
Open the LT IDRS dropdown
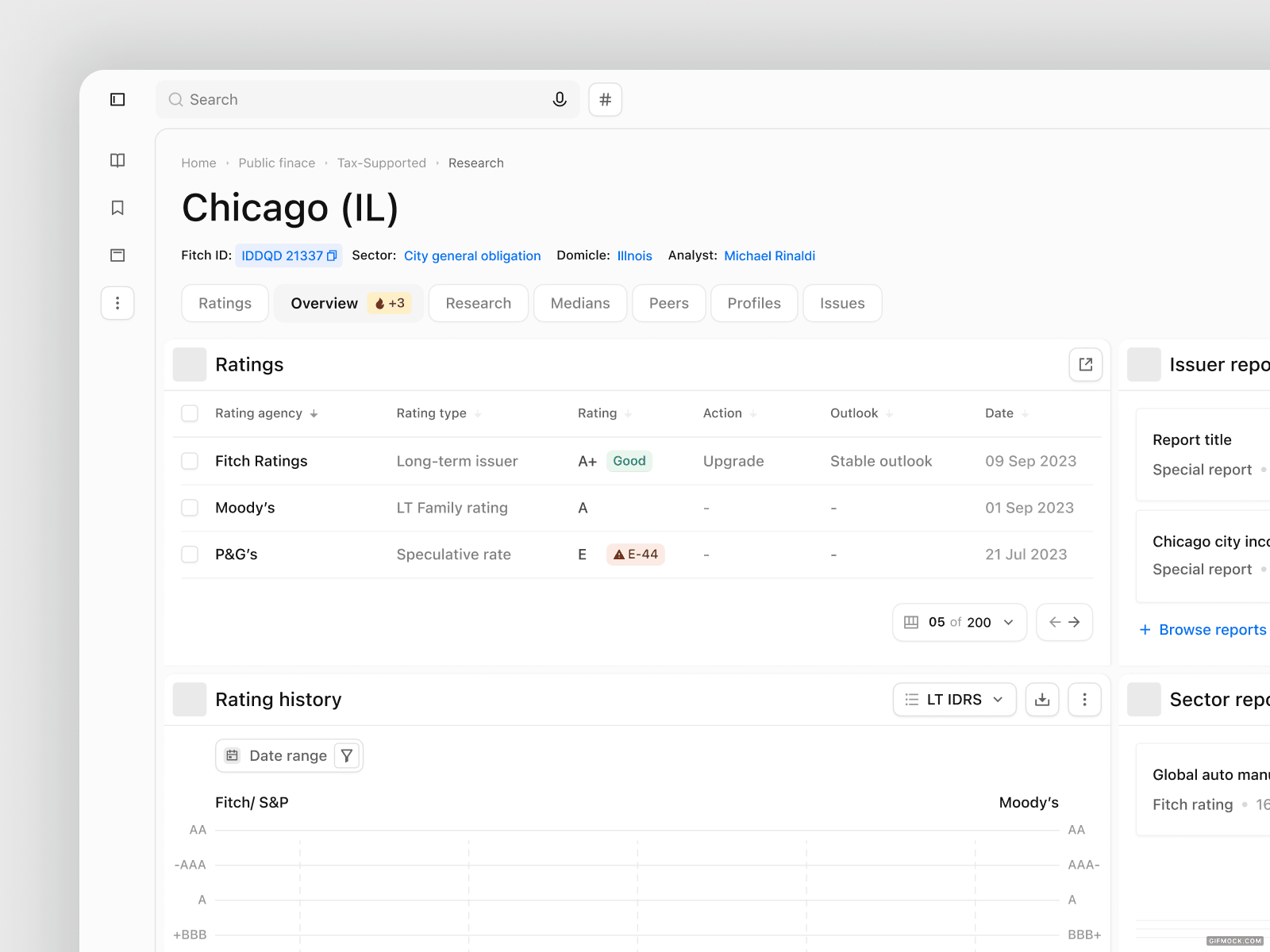(x=955, y=700)
